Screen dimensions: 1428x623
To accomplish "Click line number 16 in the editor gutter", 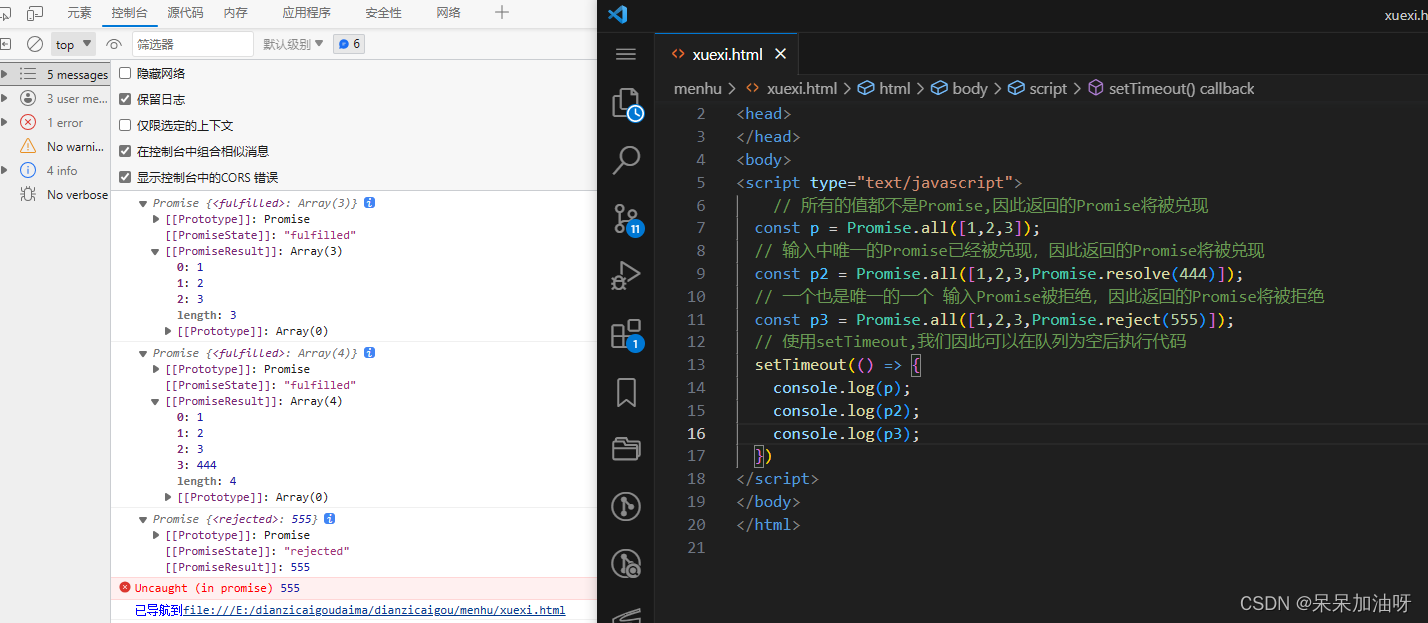I will click(x=695, y=433).
